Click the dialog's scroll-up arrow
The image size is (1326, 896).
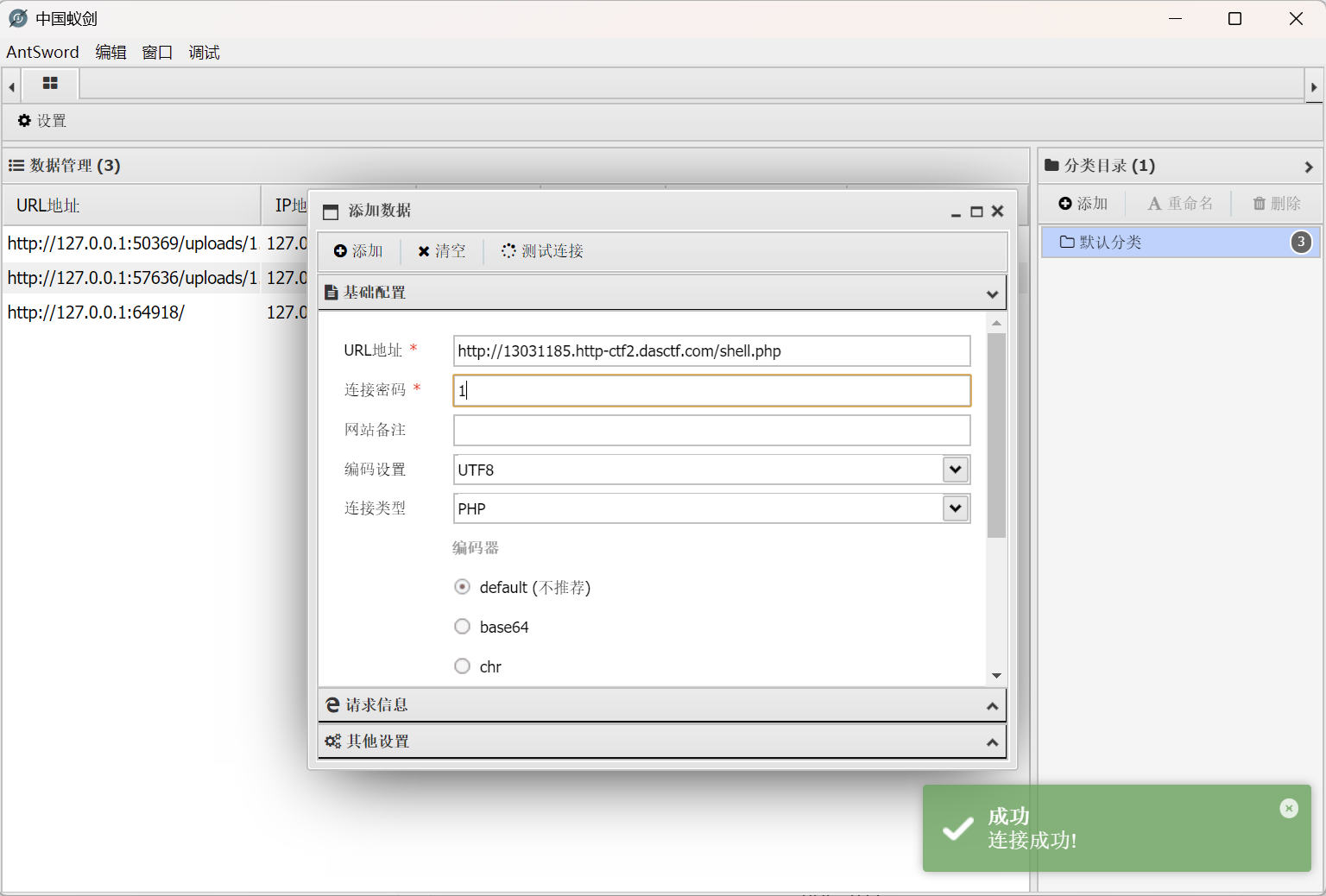[x=996, y=323]
